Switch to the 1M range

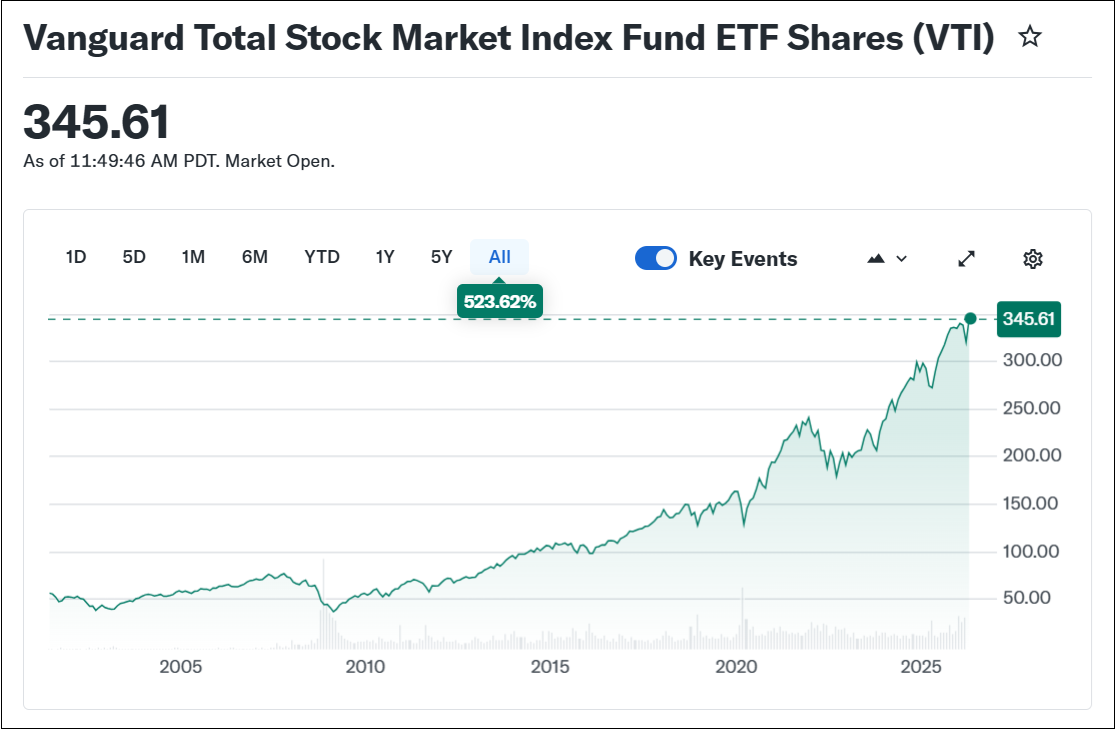coord(193,257)
